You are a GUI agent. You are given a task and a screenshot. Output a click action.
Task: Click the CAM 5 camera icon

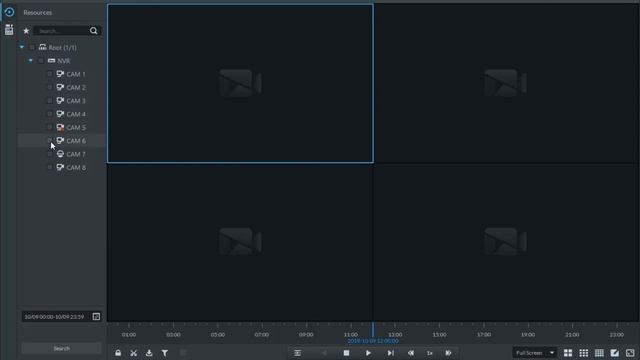pyautogui.click(x=60, y=127)
